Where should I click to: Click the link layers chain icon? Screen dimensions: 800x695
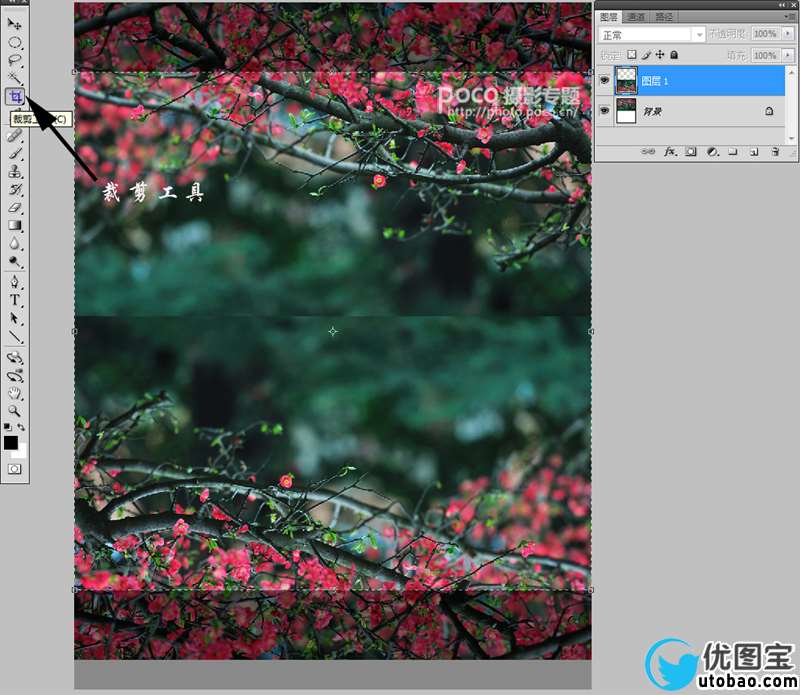point(648,152)
